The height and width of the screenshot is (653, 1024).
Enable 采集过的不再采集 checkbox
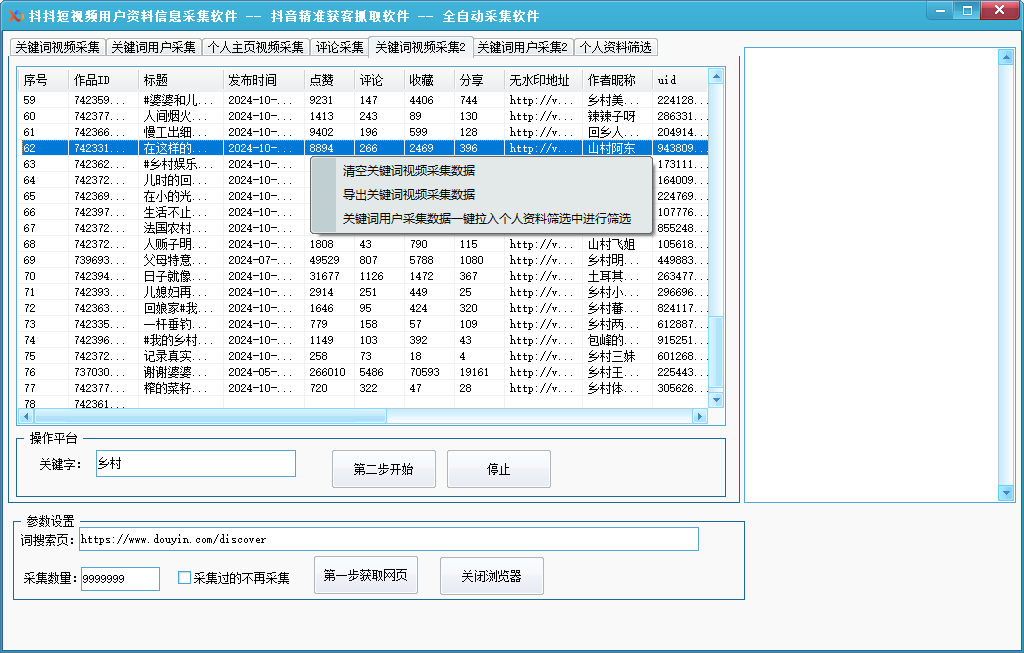click(184, 578)
